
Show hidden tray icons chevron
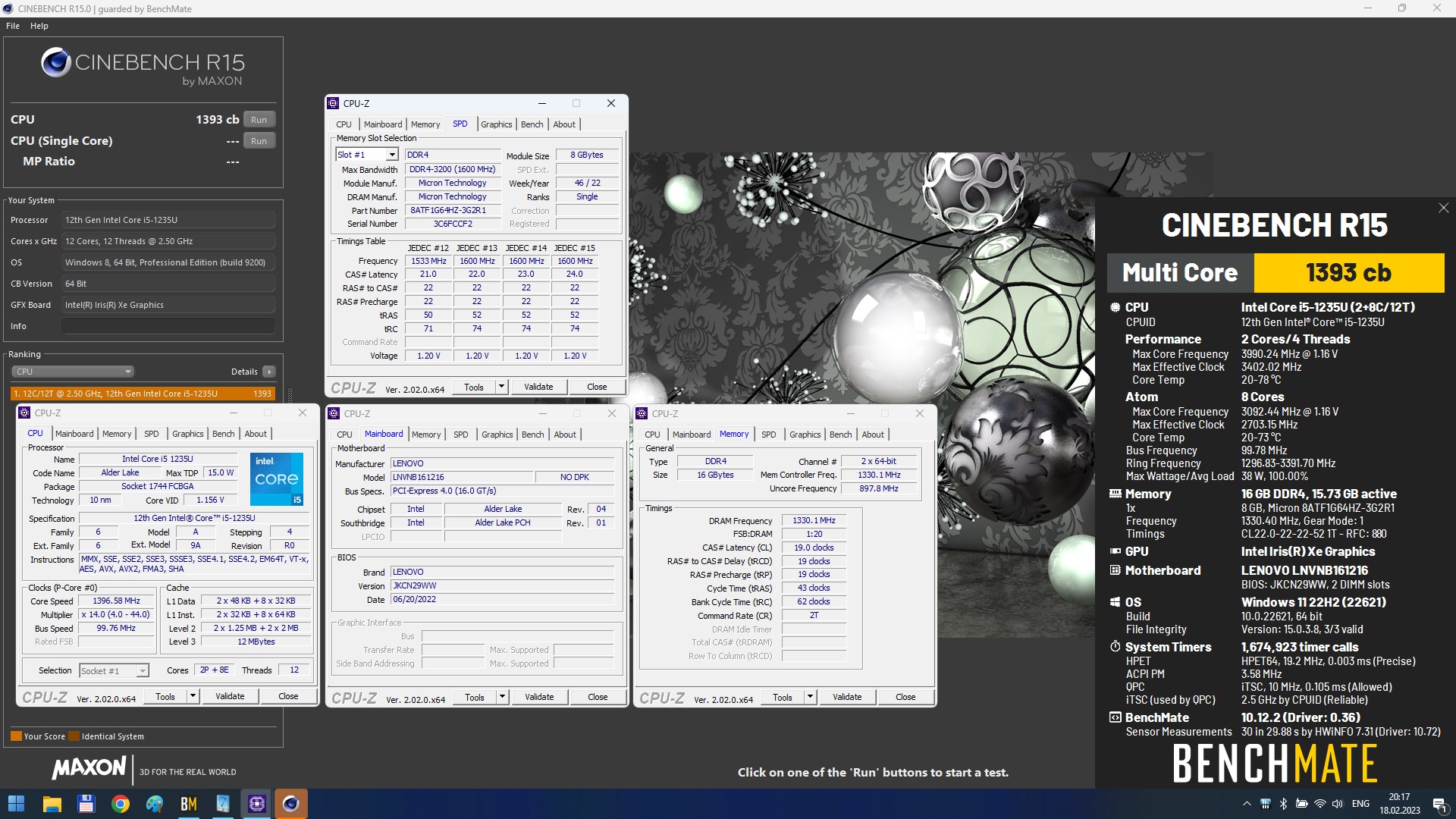pyautogui.click(x=1247, y=804)
